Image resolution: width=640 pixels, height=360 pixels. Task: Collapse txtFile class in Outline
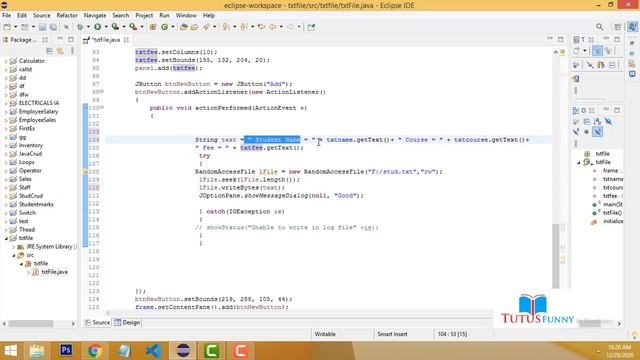579,162
